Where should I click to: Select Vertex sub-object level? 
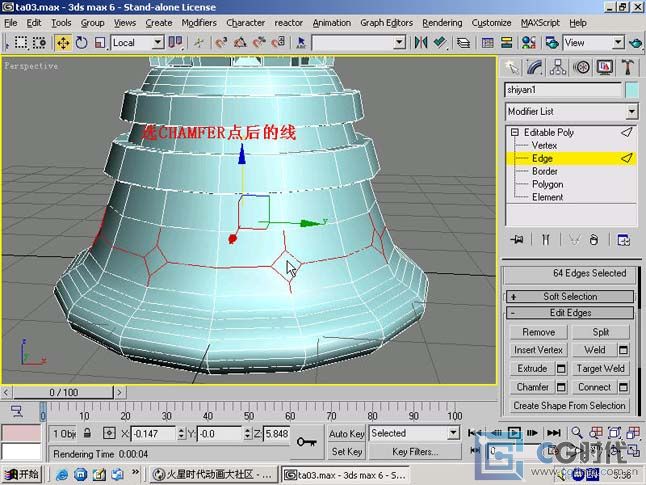(544, 145)
